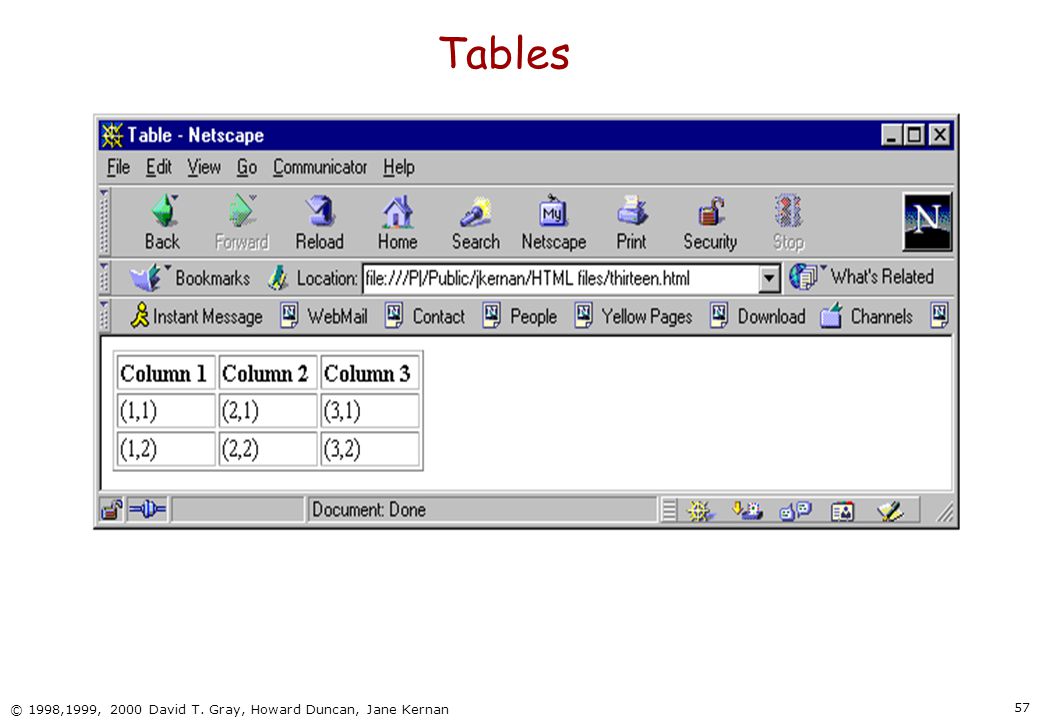
Task: Click the status bar security lock icon
Action: point(111,509)
